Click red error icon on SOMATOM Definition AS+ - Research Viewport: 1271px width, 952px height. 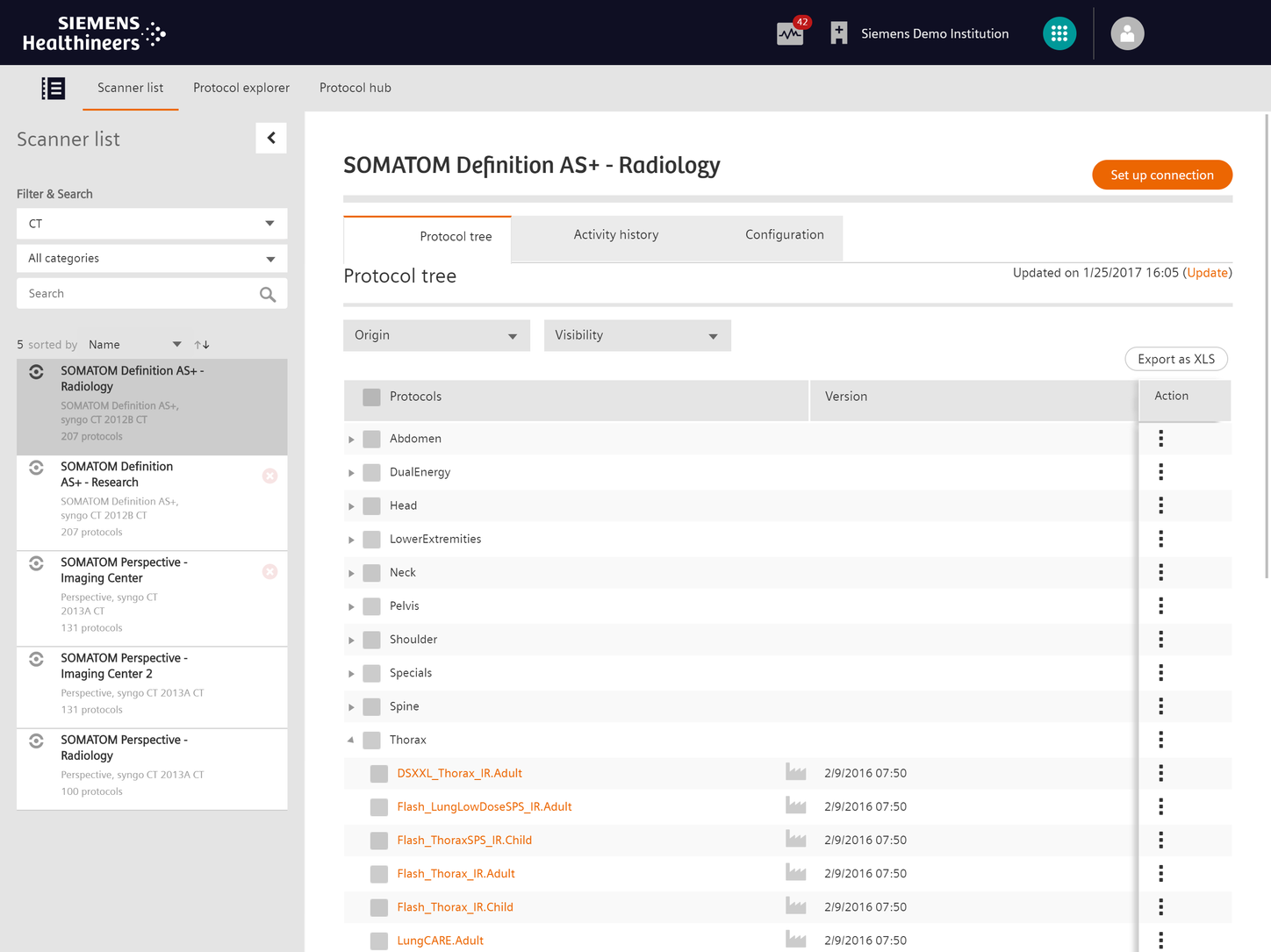point(270,476)
